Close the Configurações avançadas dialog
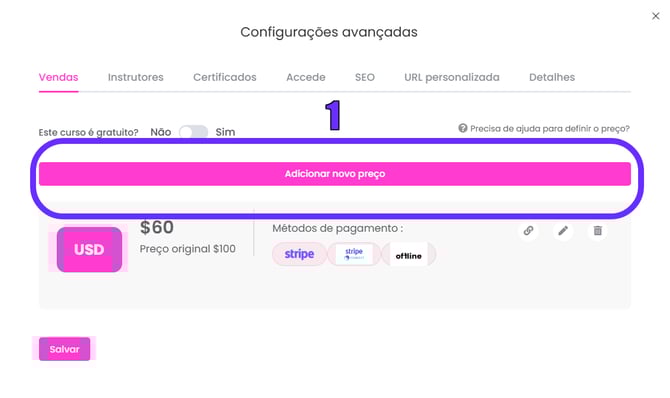The width and height of the screenshot is (670, 398). click(655, 16)
